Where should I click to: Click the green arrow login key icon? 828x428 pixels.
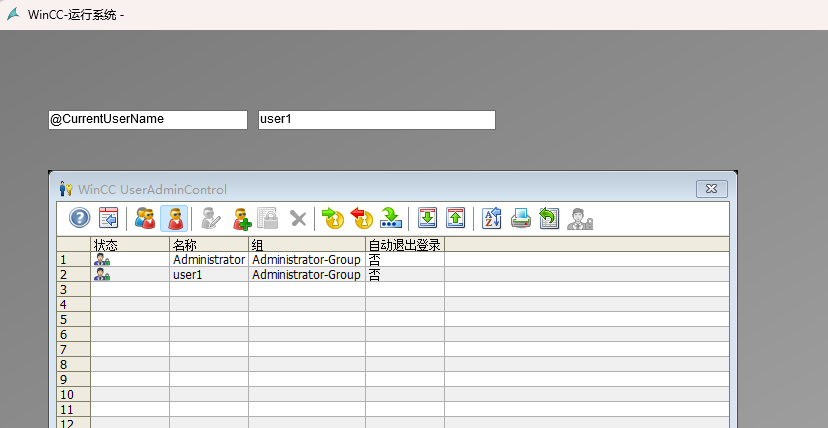point(333,218)
